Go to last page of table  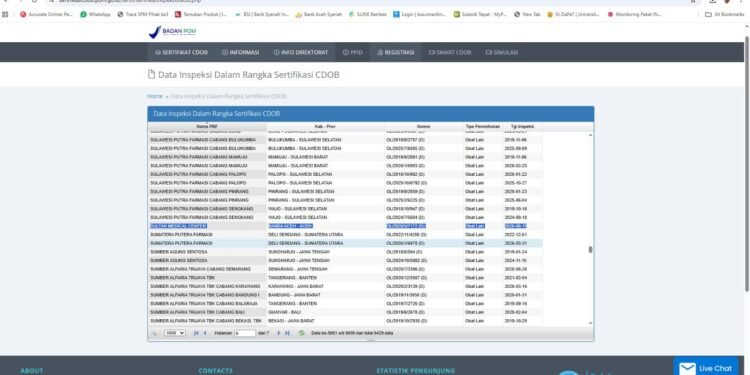[x=287, y=333]
